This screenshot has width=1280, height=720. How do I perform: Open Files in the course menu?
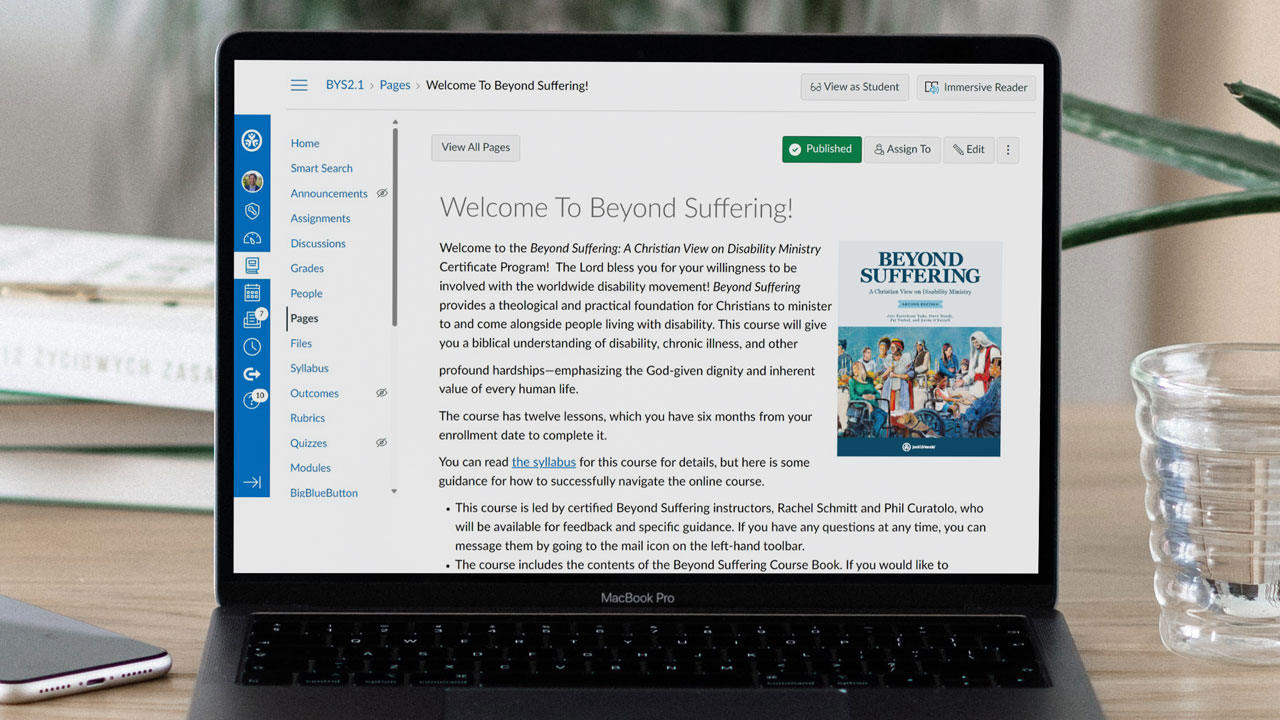301,343
